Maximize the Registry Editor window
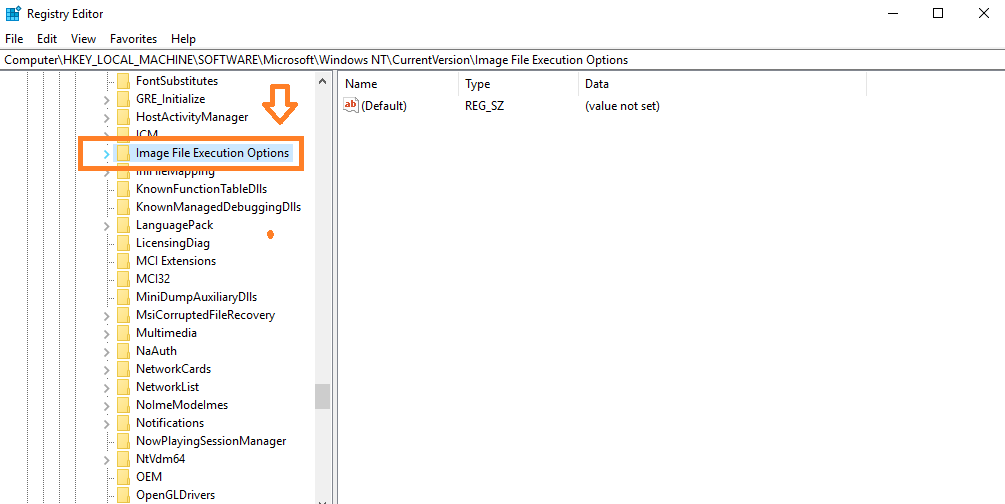 coord(938,13)
